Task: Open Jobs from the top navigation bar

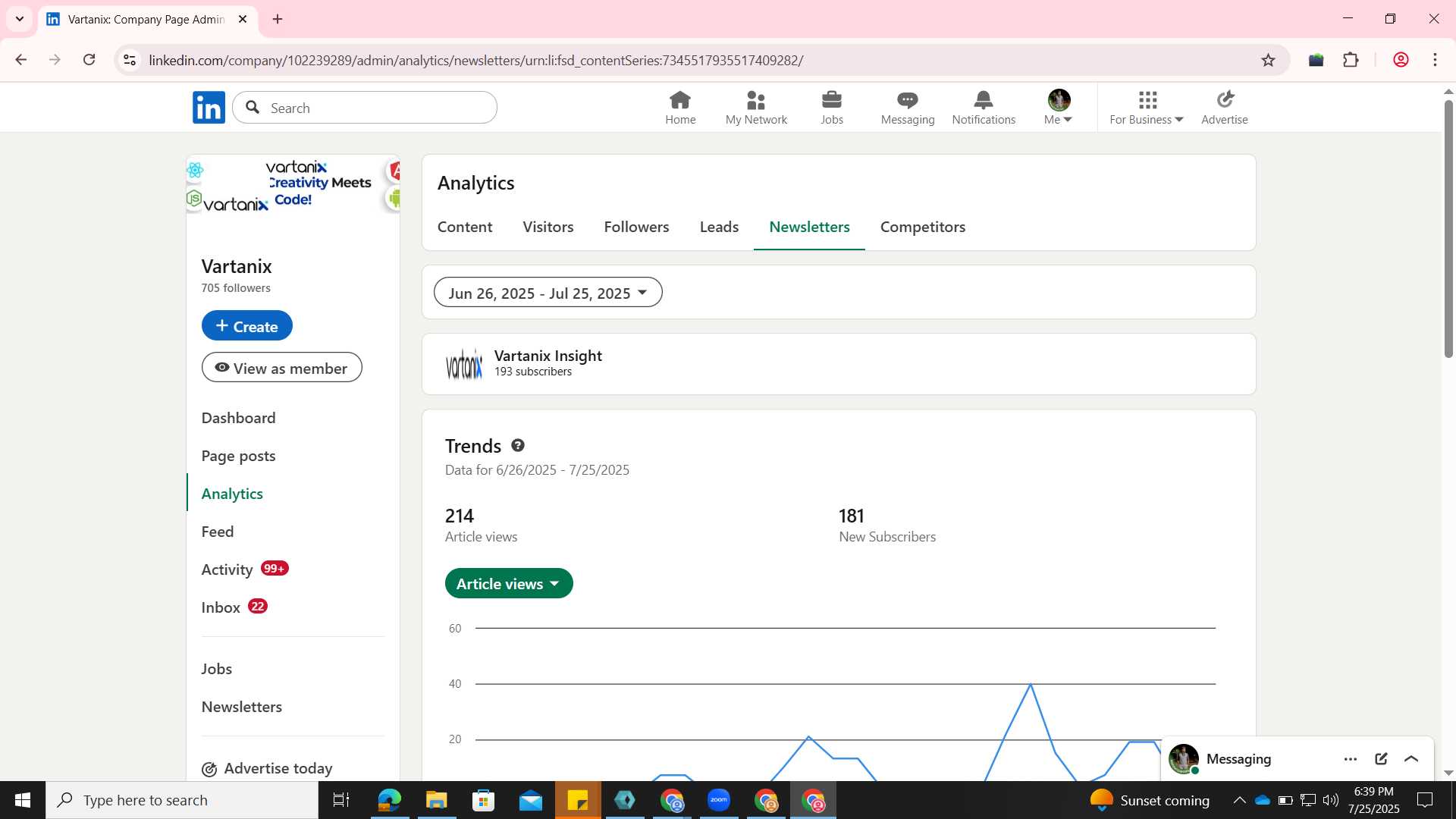Action: [x=832, y=108]
